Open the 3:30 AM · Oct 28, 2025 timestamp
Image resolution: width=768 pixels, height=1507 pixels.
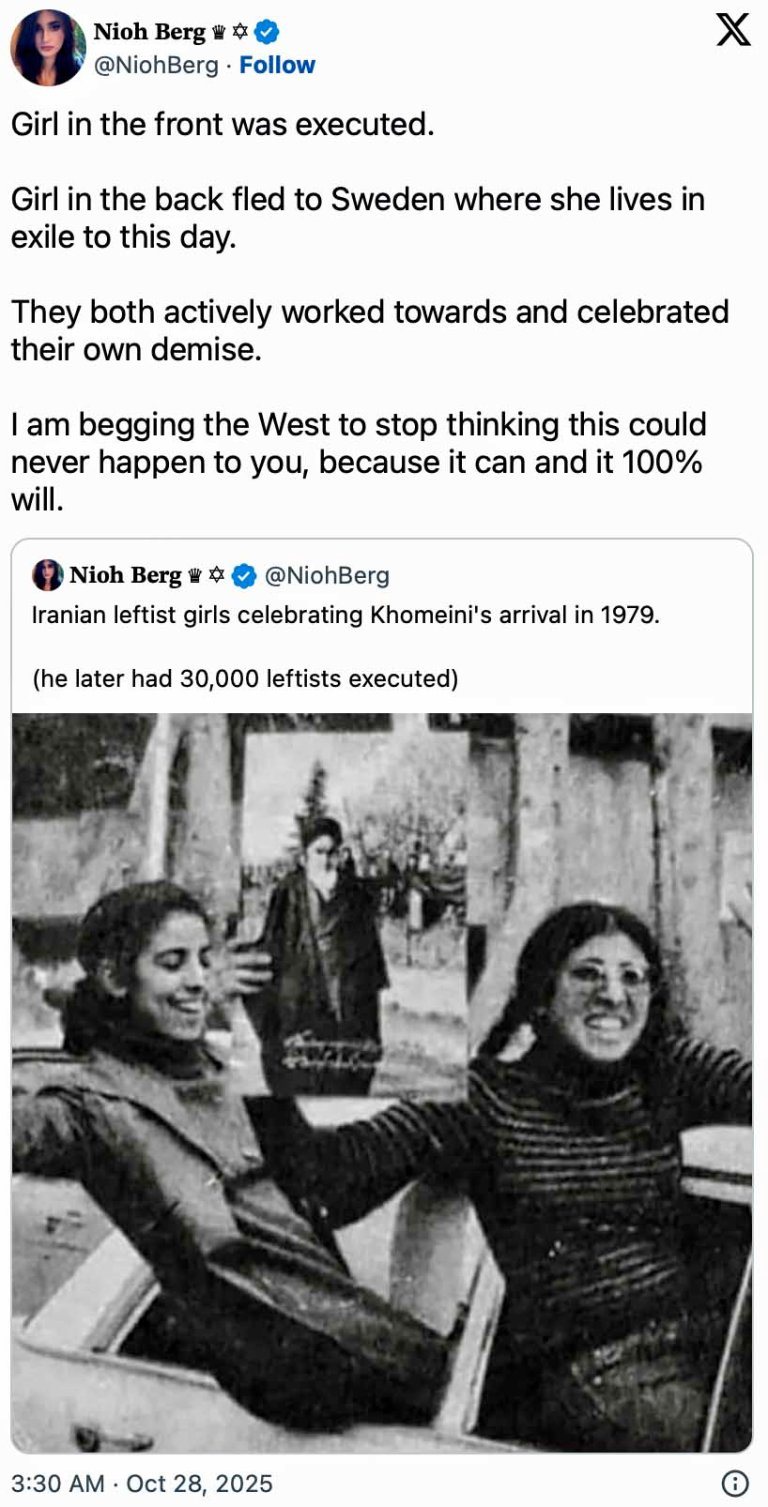[x=142, y=1482]
